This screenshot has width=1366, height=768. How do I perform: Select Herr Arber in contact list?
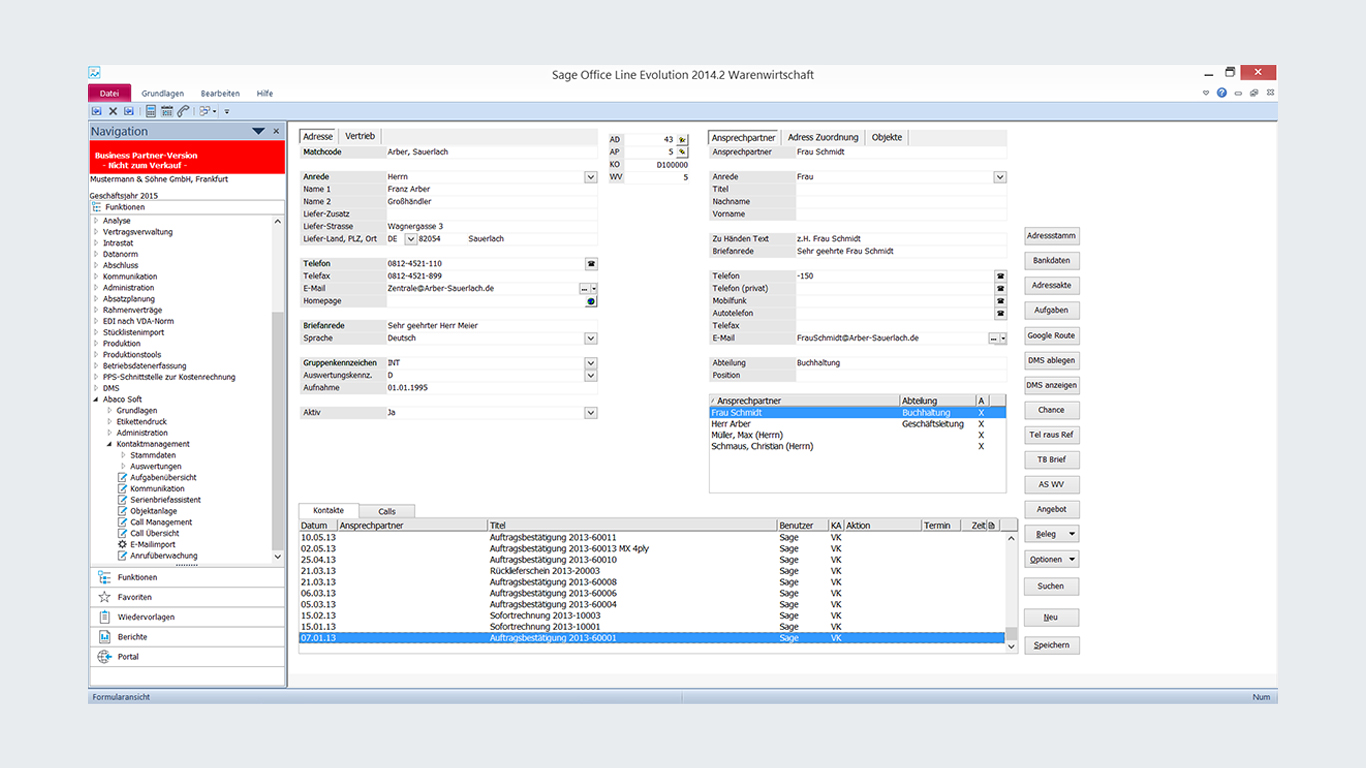coord(857,424)
